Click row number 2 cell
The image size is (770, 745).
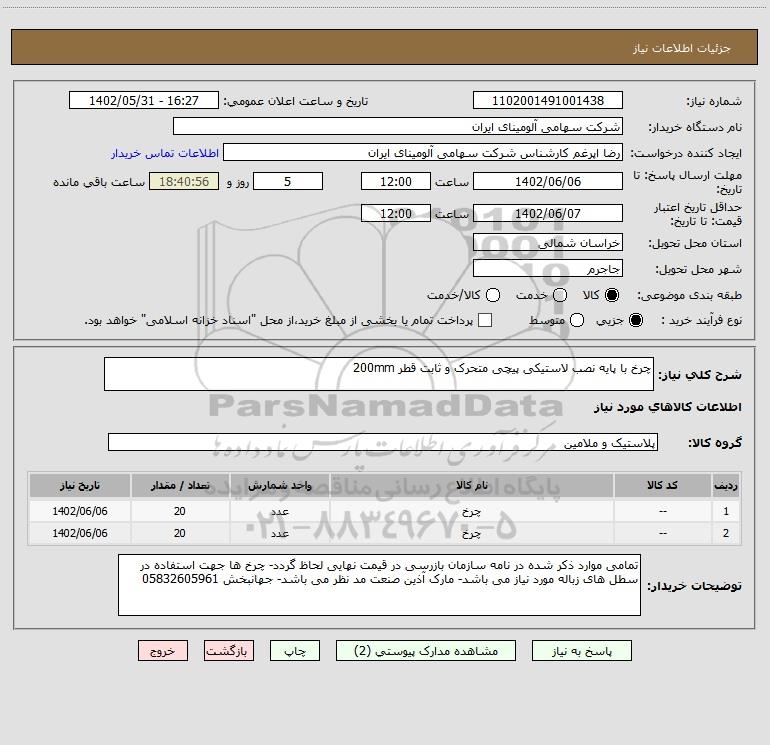(726, 533)
